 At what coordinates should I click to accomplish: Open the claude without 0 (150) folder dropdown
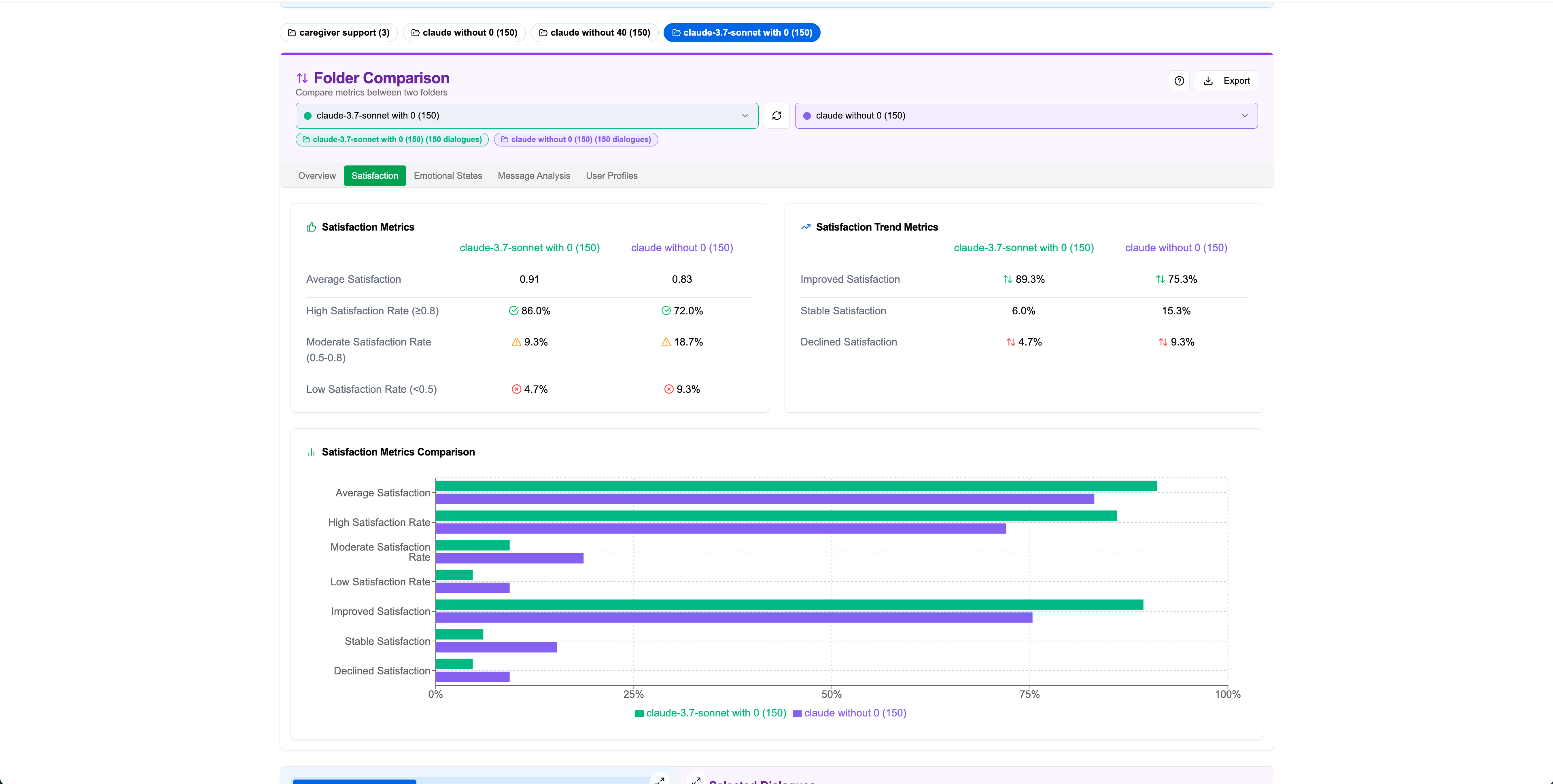[1026, 116]
